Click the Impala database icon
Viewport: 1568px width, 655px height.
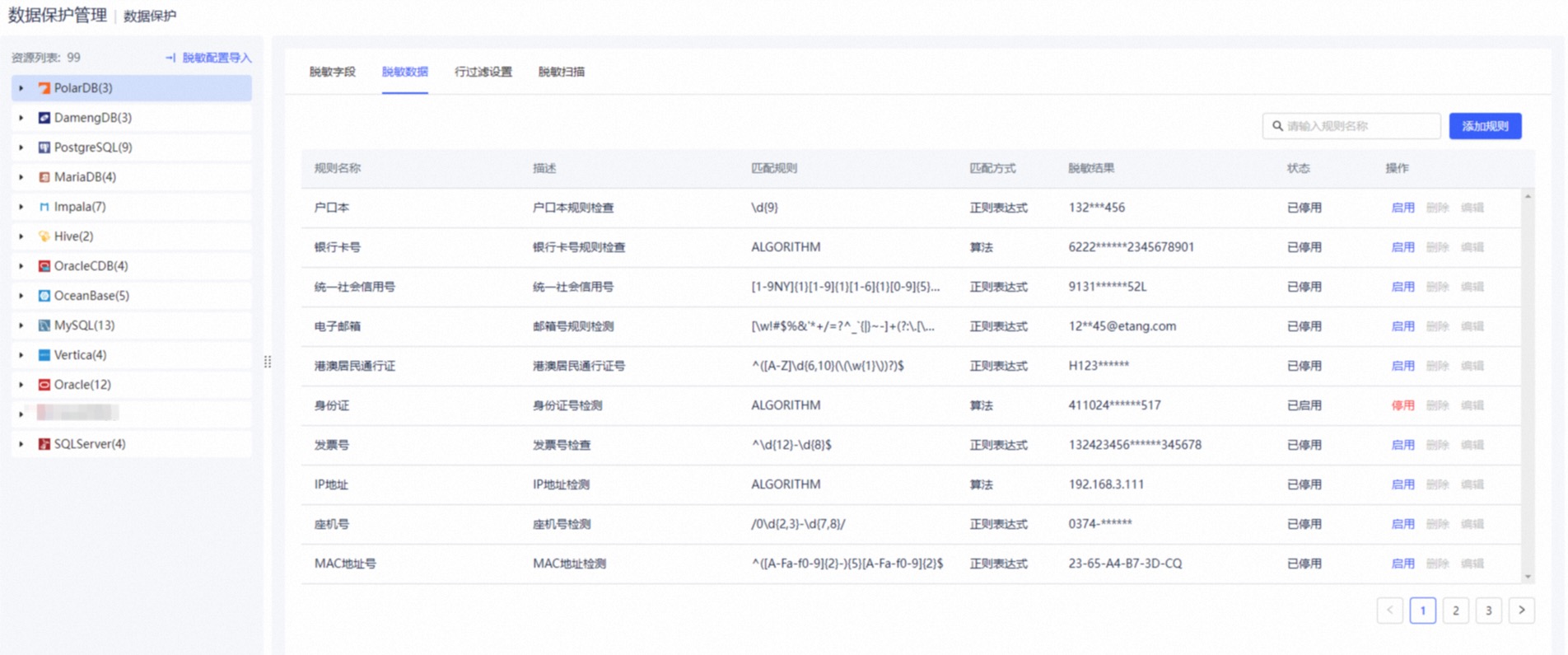point(44,207)
